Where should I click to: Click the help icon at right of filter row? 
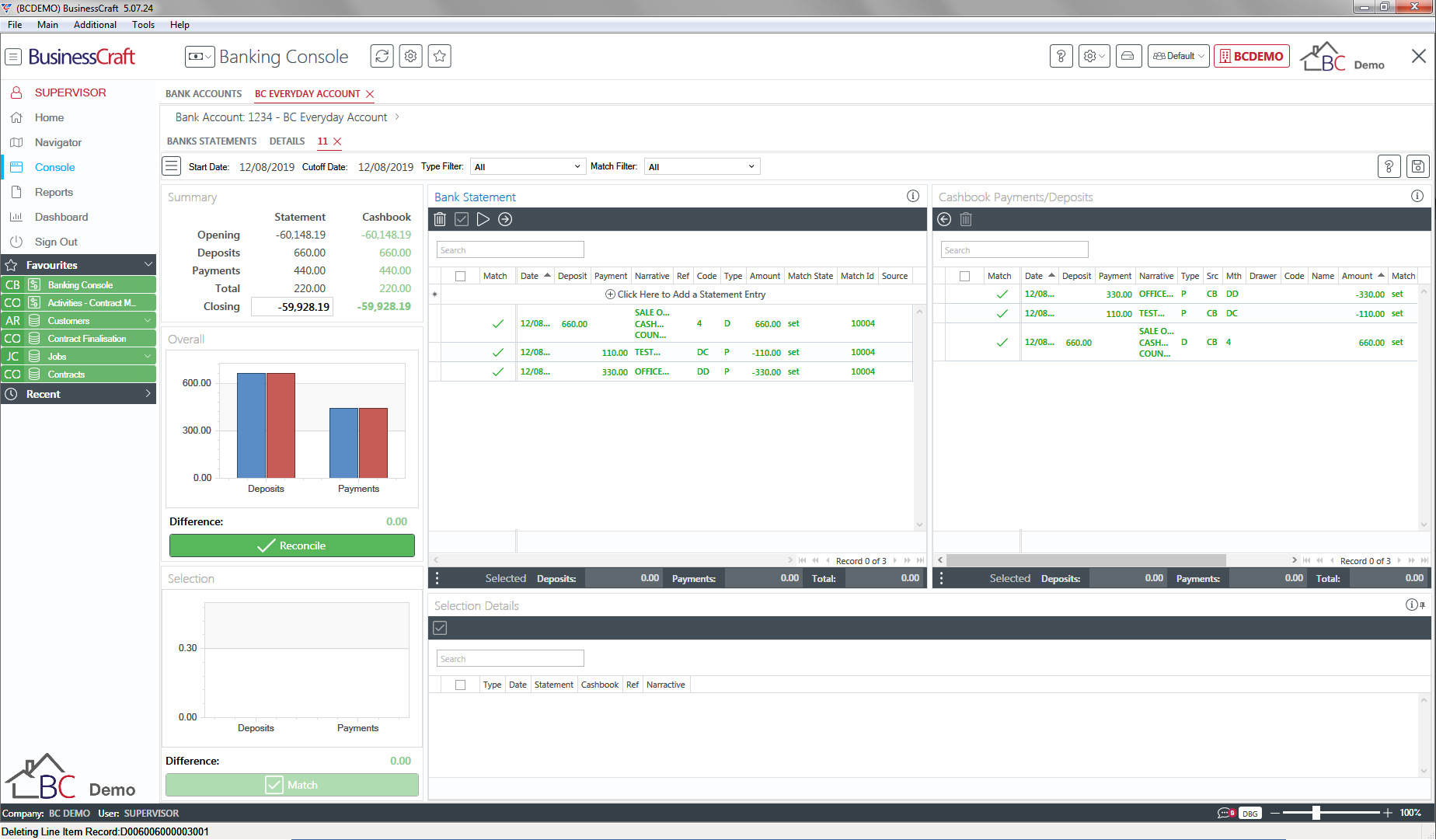click(x=1389, y=166)
